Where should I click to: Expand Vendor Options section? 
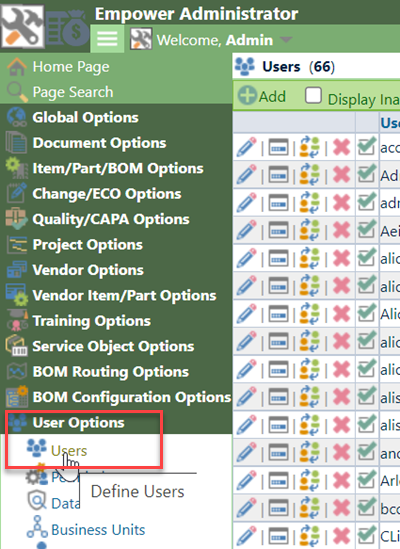[x=88, y=270]
